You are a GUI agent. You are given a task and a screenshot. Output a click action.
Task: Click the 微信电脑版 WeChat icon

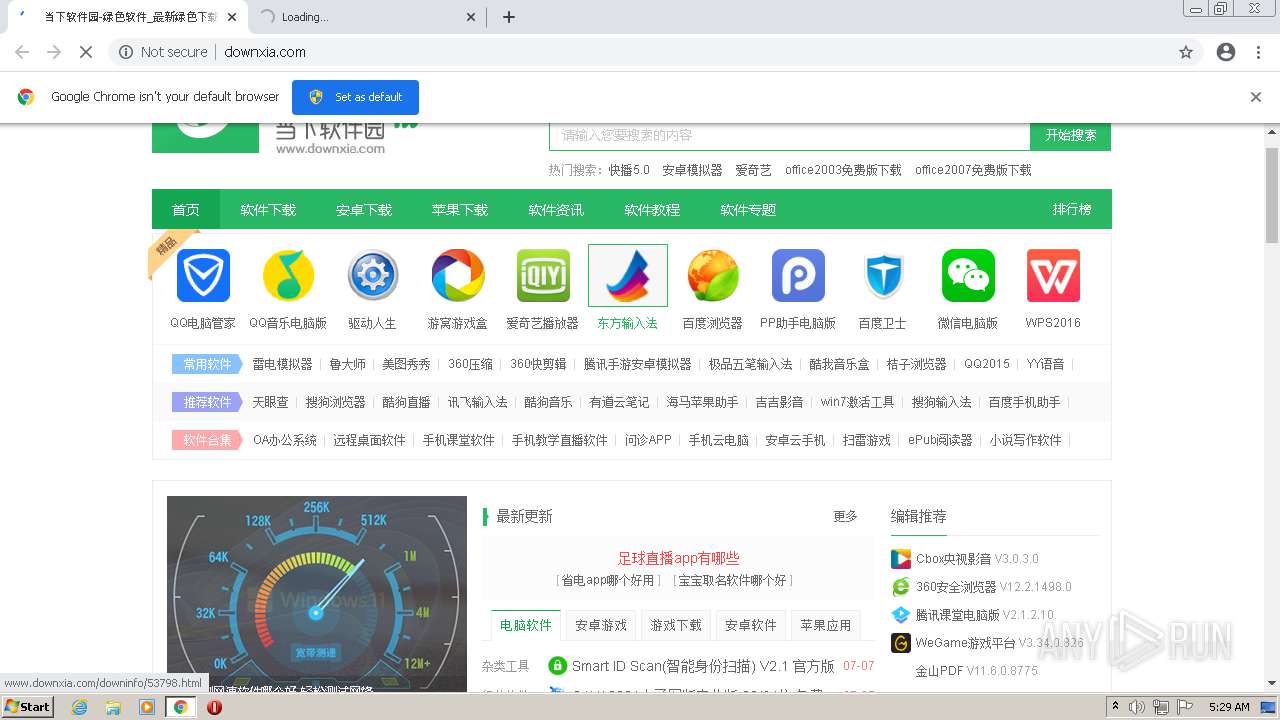pyautogui.click(x=968, y=276)
